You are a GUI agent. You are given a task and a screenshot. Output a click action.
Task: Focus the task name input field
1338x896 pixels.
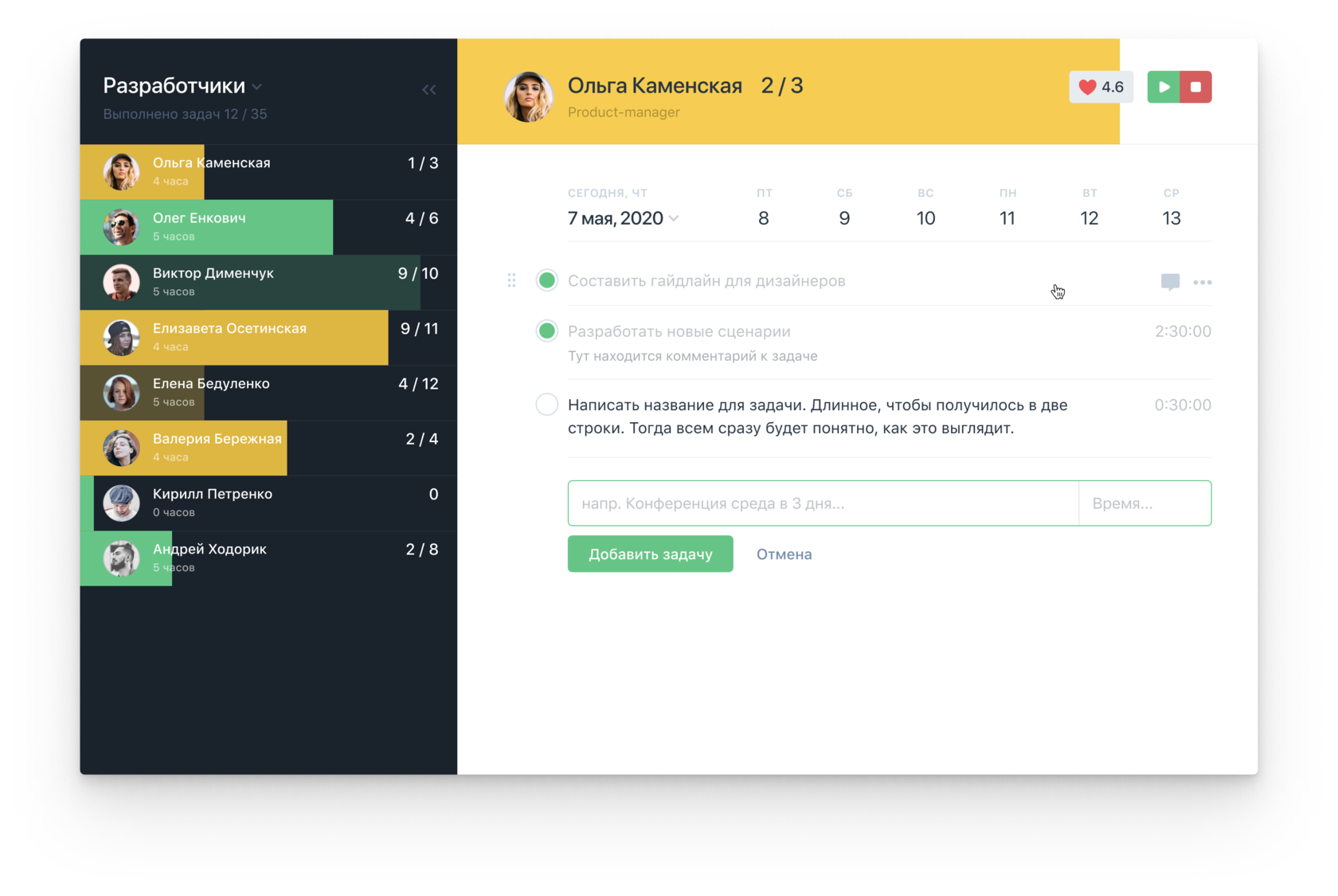tap(823, 503)
